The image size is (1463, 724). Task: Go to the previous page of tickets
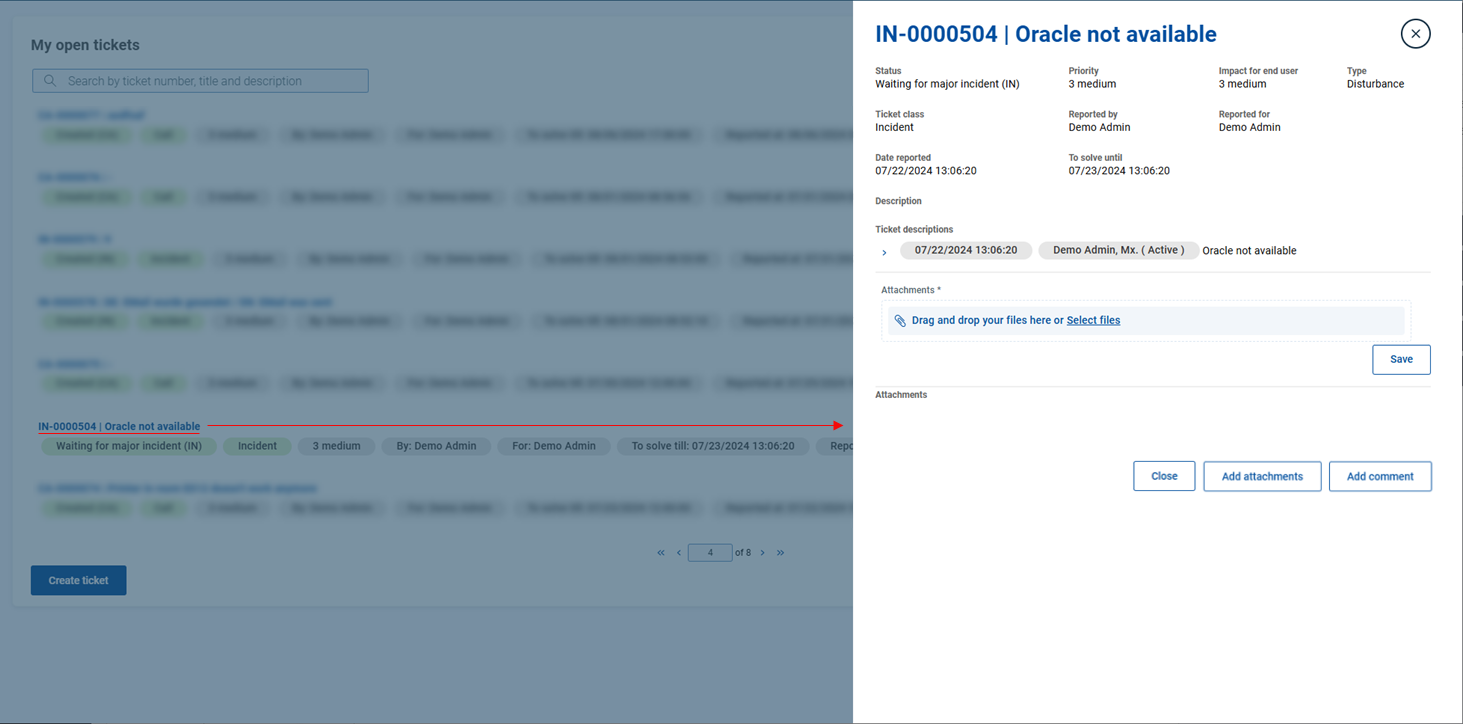(679, 553)
